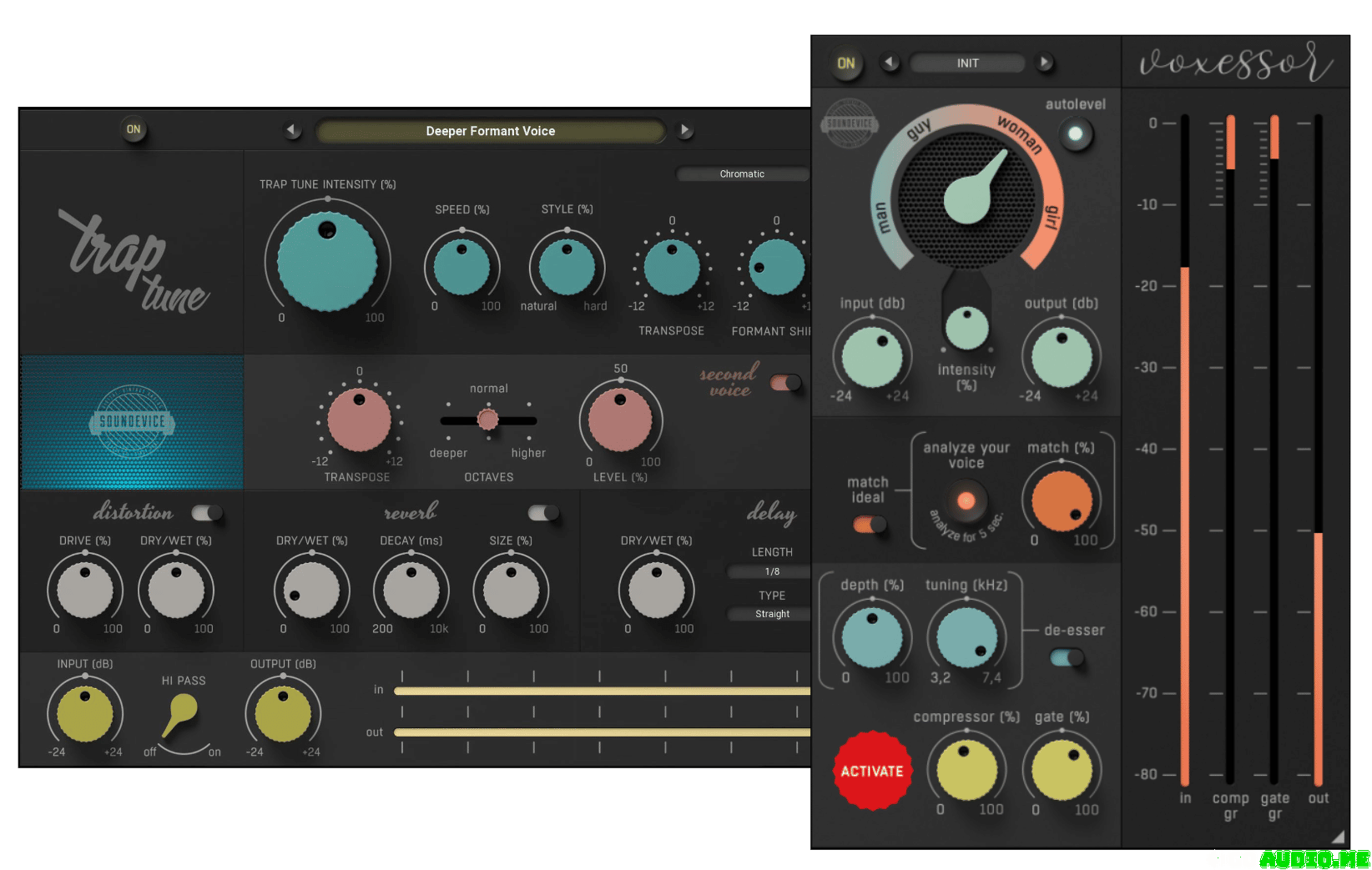This screenshot has height=870, width=1372.
Task: Toggle the Trap Tune ON power button
Action: [x=134, y=129]
